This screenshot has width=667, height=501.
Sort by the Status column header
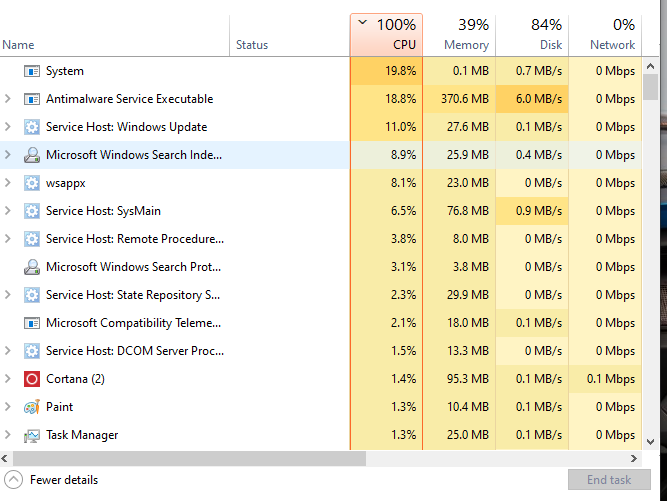(290, 35)
